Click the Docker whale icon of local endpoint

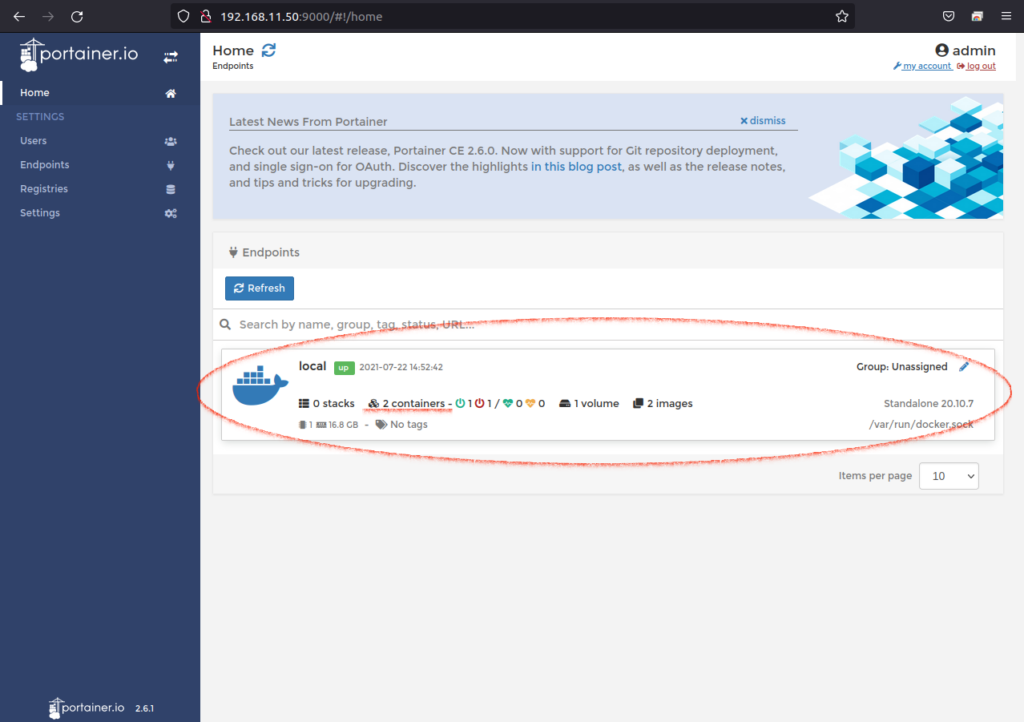point(260,385)
